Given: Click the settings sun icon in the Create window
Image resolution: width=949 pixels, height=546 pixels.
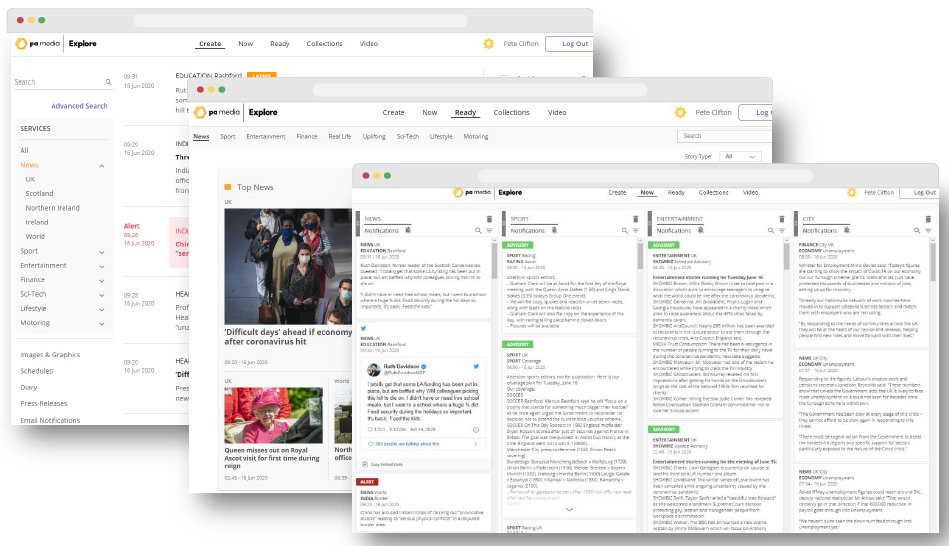Looking at the screenshot, I should 488,44.
